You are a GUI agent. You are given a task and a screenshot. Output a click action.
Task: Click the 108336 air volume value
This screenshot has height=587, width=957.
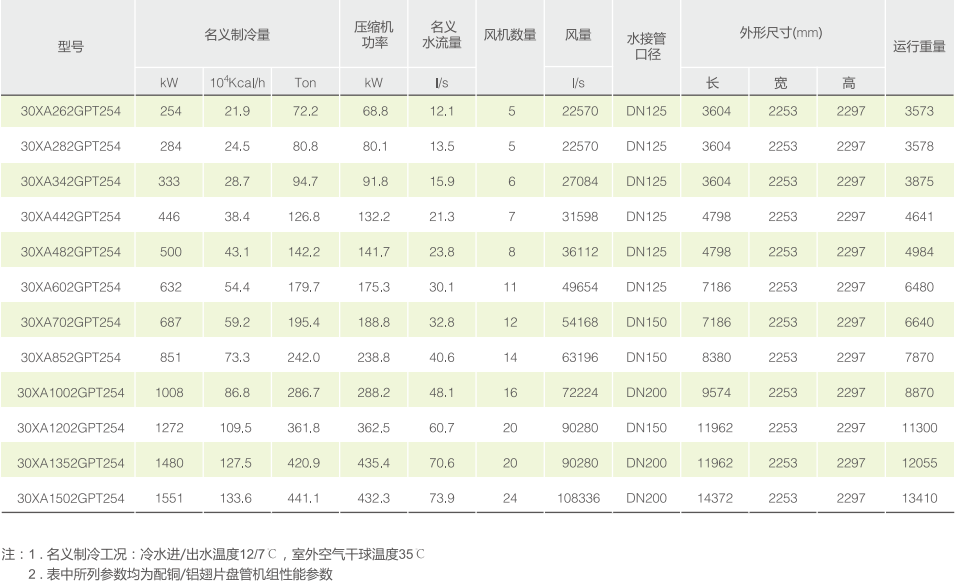578,498
